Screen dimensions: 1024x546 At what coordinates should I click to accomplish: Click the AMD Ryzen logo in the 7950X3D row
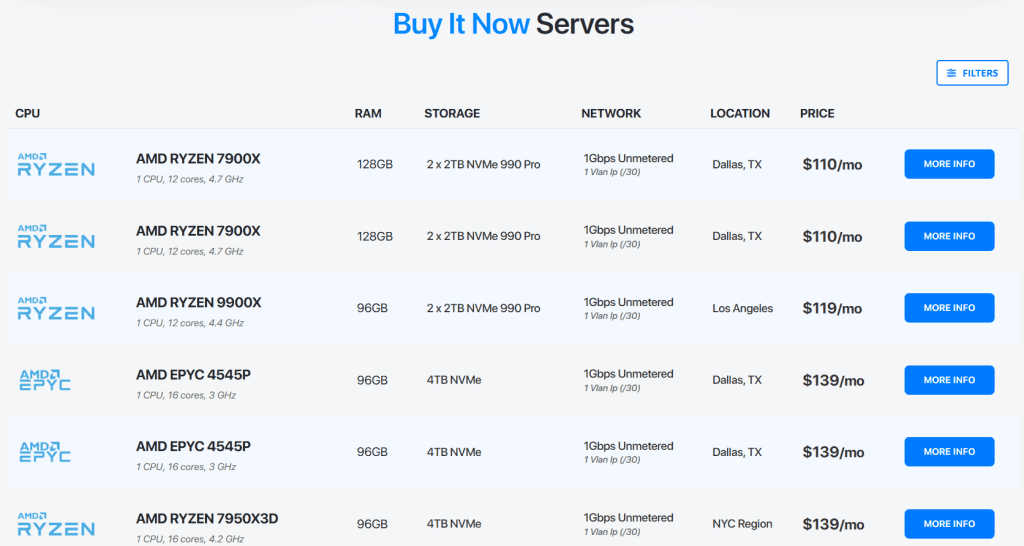(56, 524)
